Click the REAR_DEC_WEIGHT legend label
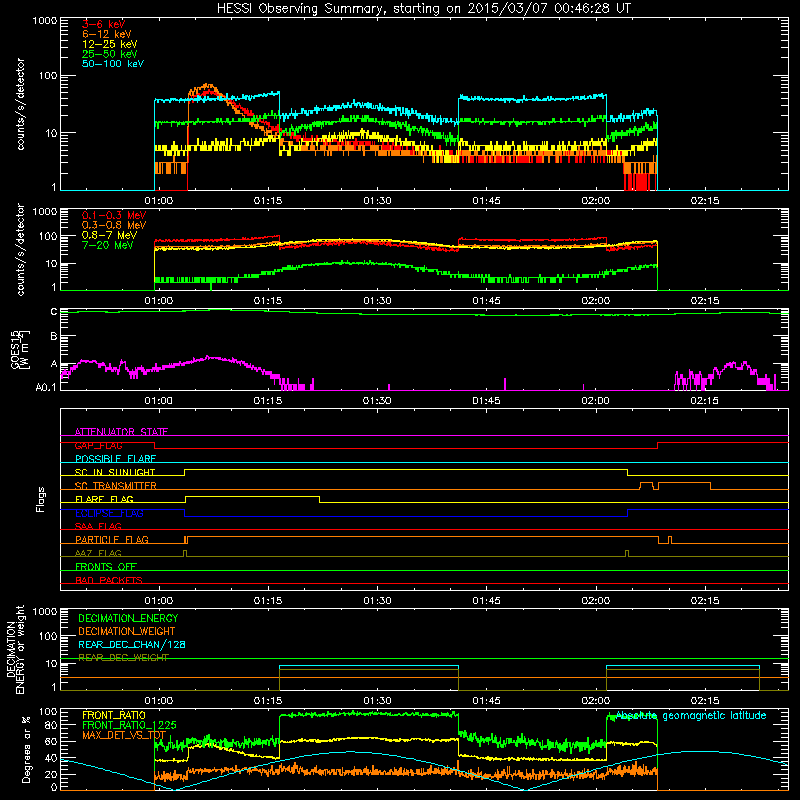800x800 pixels. pos(123,658)
